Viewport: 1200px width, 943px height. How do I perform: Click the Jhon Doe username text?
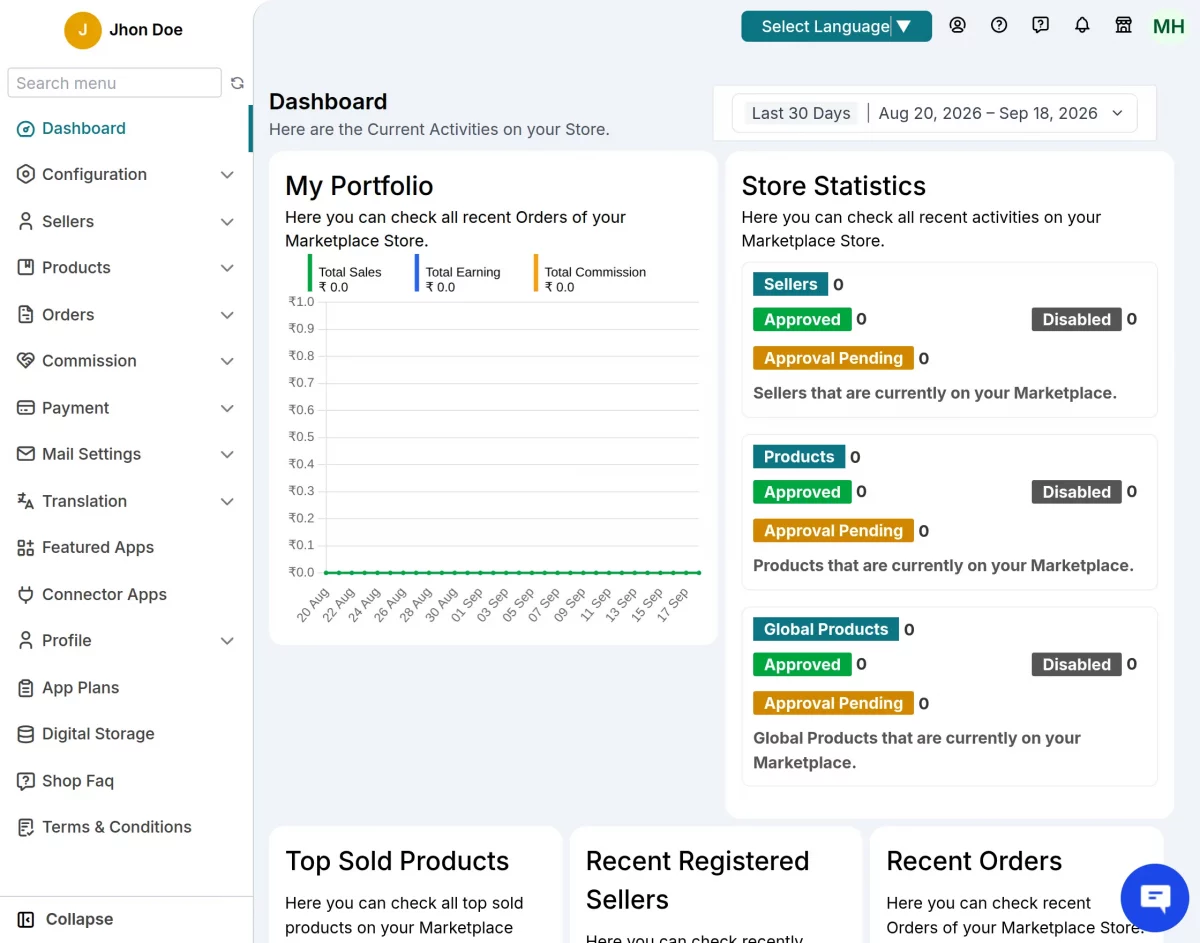coord(146,30)
